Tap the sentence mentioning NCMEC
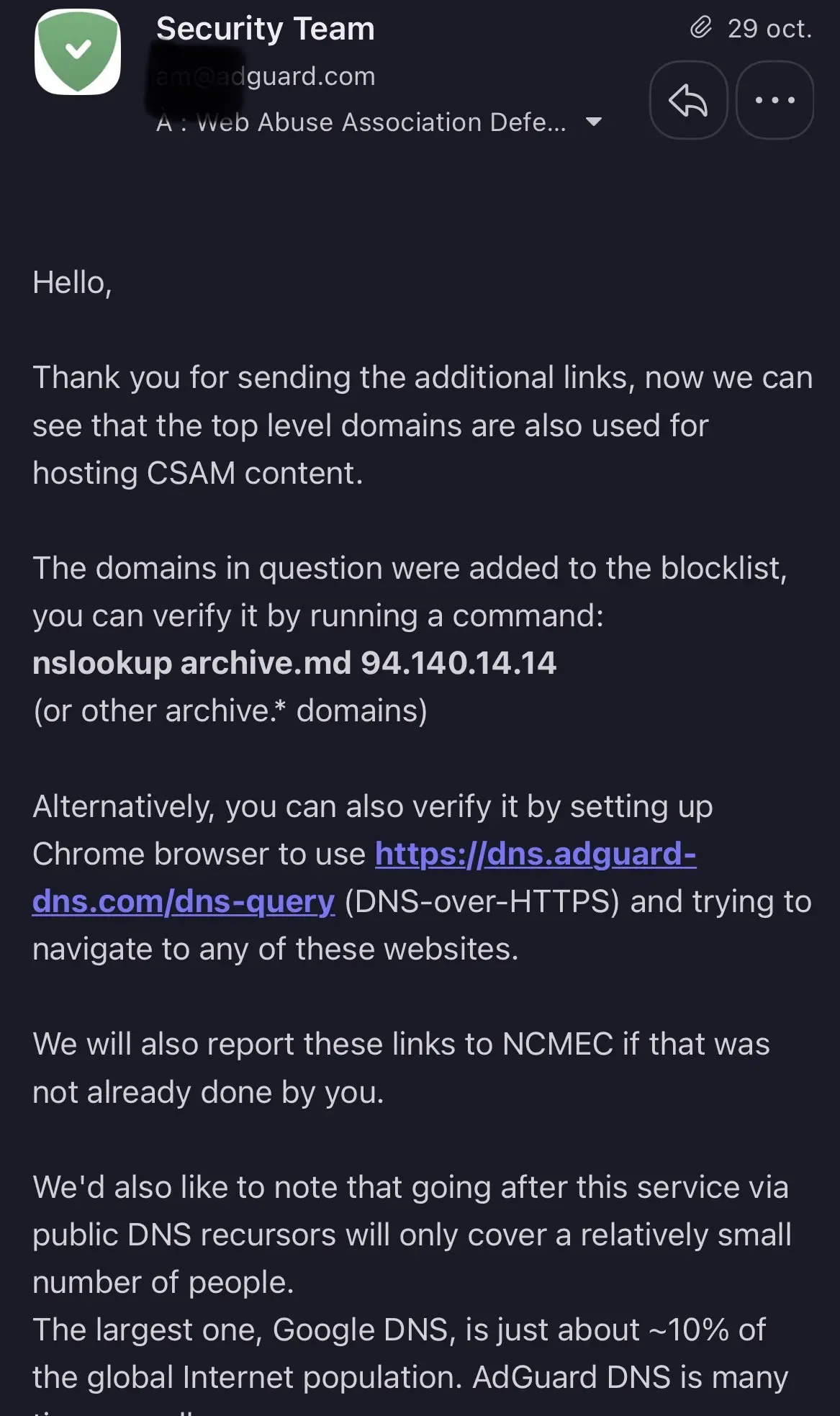840x1416 pixels. click(x=401, y=1068)
